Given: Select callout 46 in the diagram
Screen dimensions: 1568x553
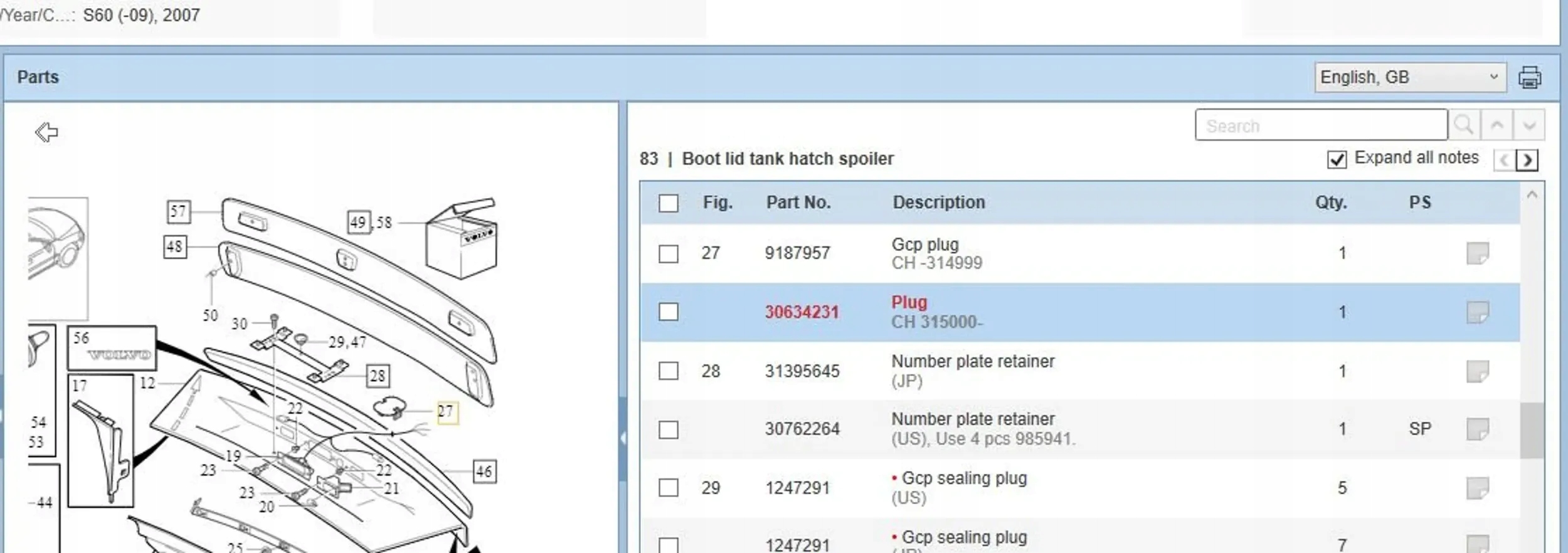Looking at the screenshot, I should pyautogui.click(x=484, y=471).
